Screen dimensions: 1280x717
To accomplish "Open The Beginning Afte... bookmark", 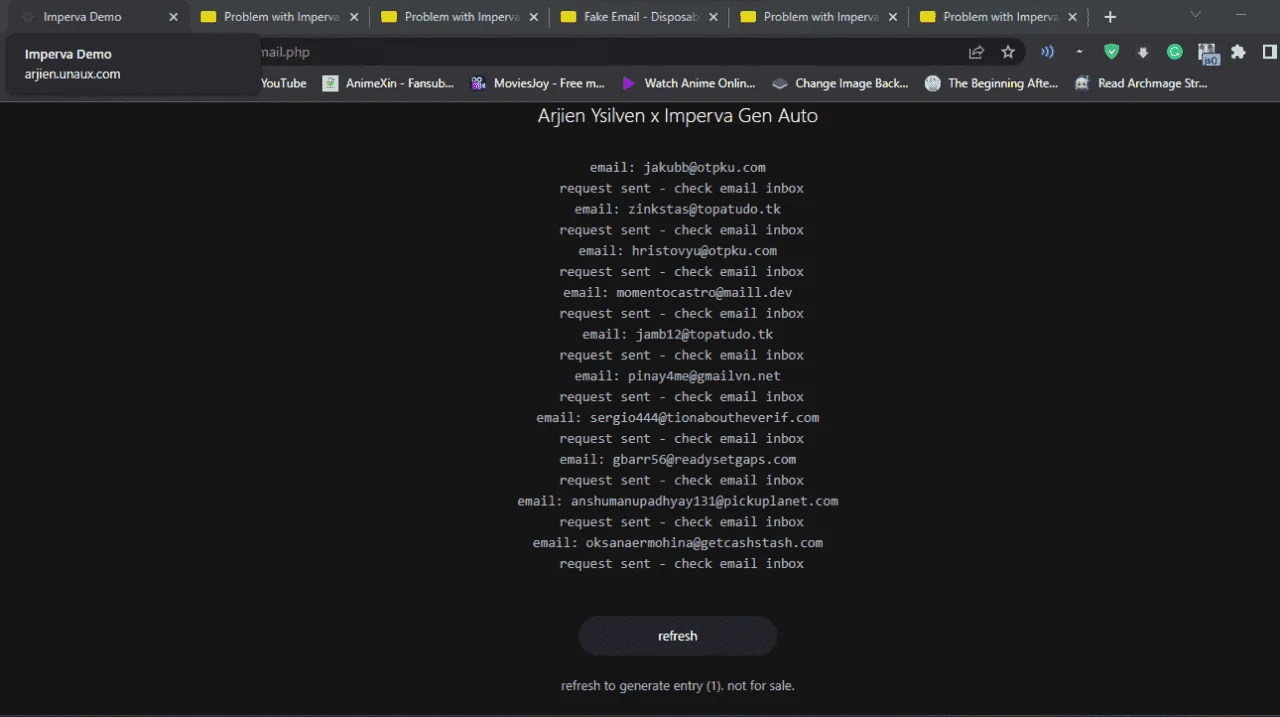I will [x=992, y=83].
